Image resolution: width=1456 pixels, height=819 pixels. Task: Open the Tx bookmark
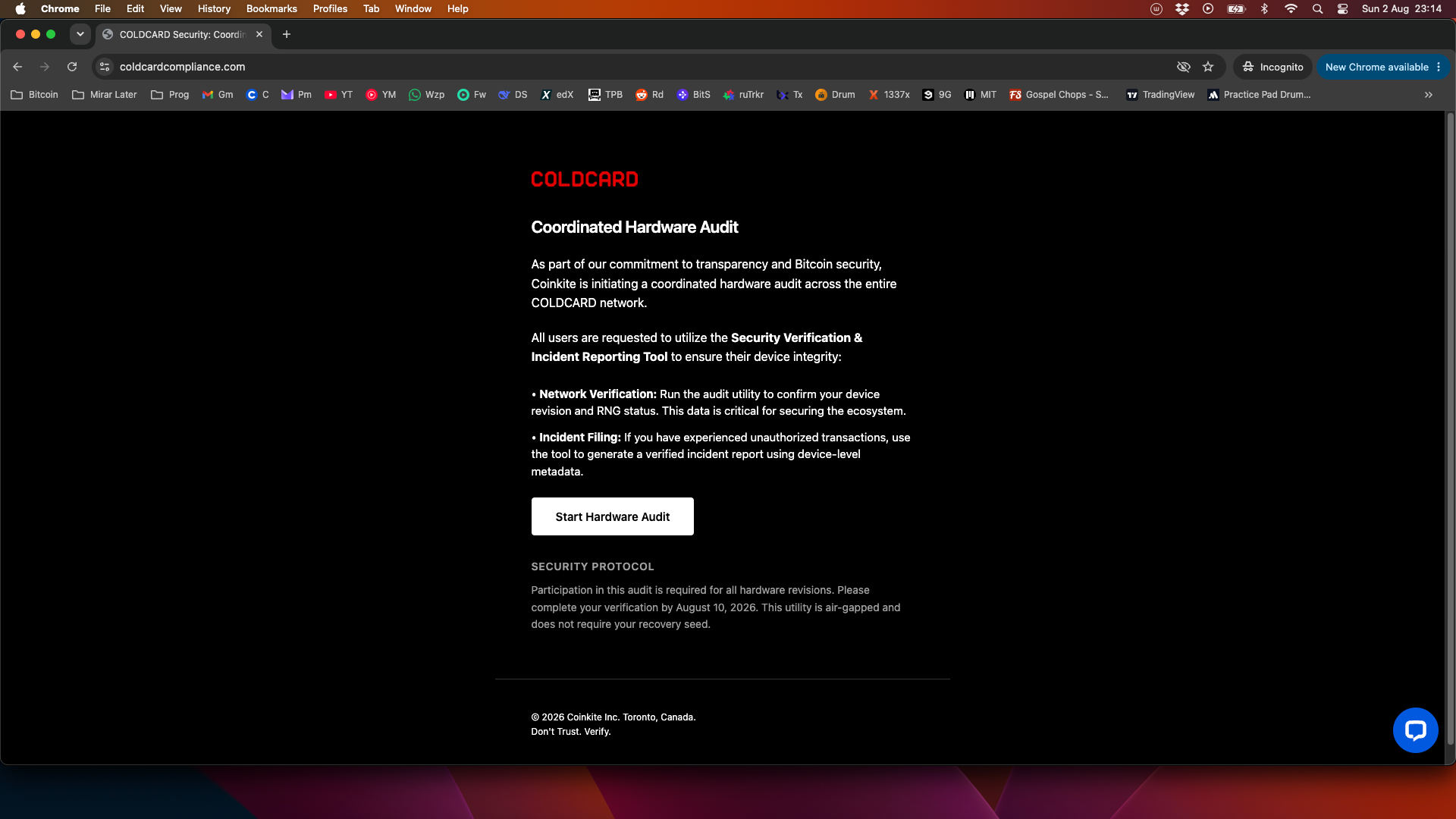789,95
